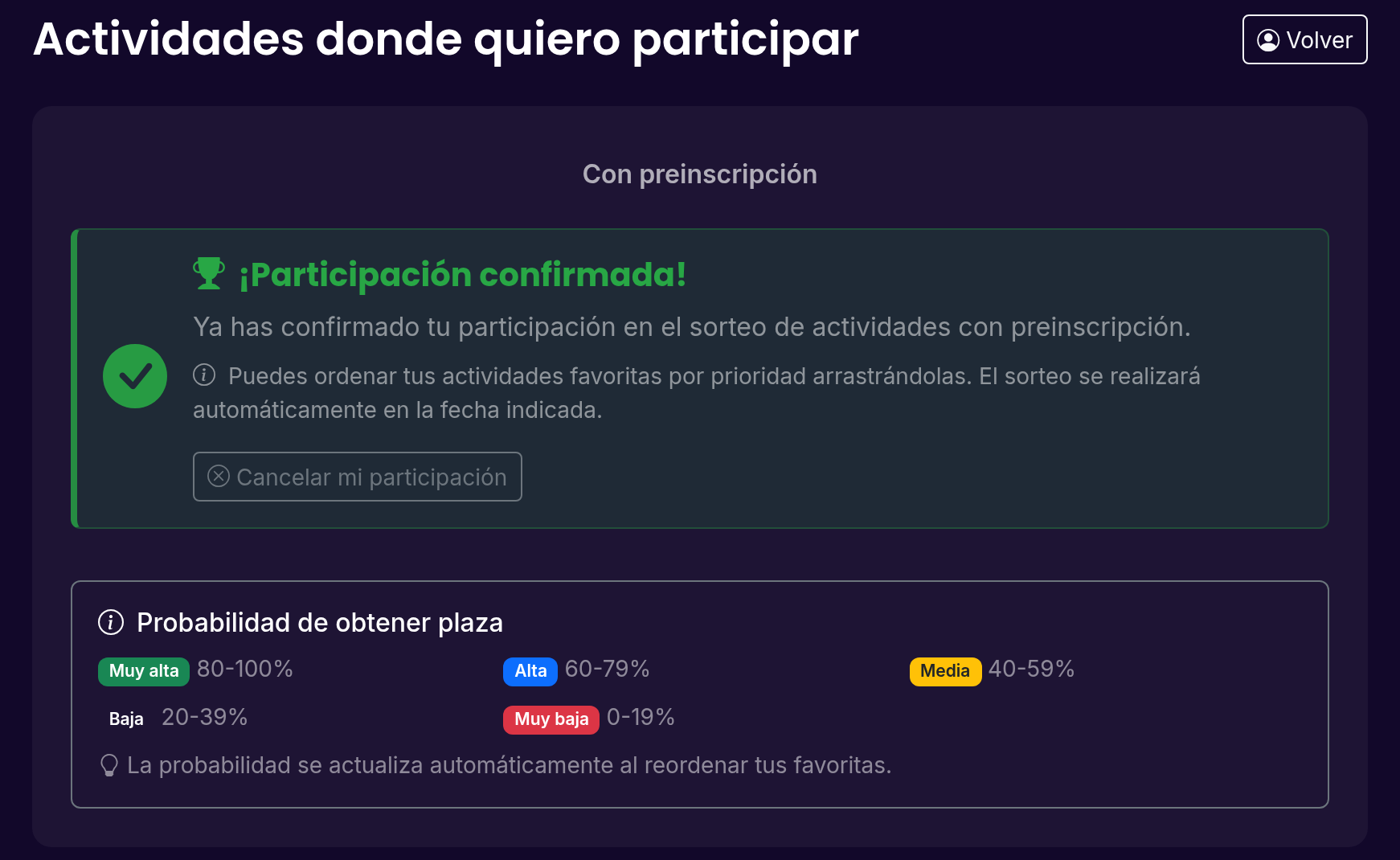Click the red 'Muy baja' badge
This screenshot has width=1400, height=860.
(551, 719)
